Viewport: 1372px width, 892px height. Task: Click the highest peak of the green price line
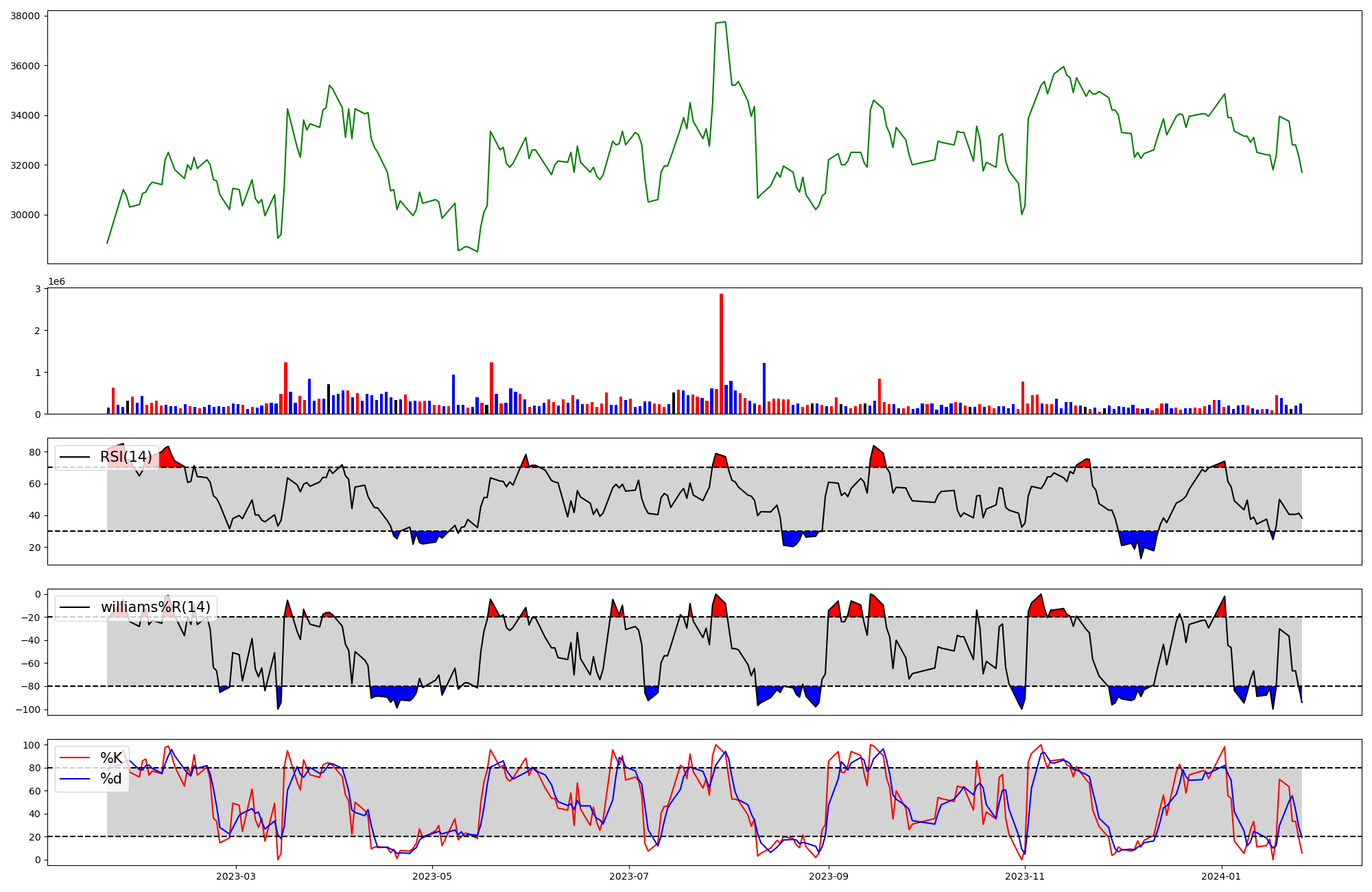coord(724,23)
